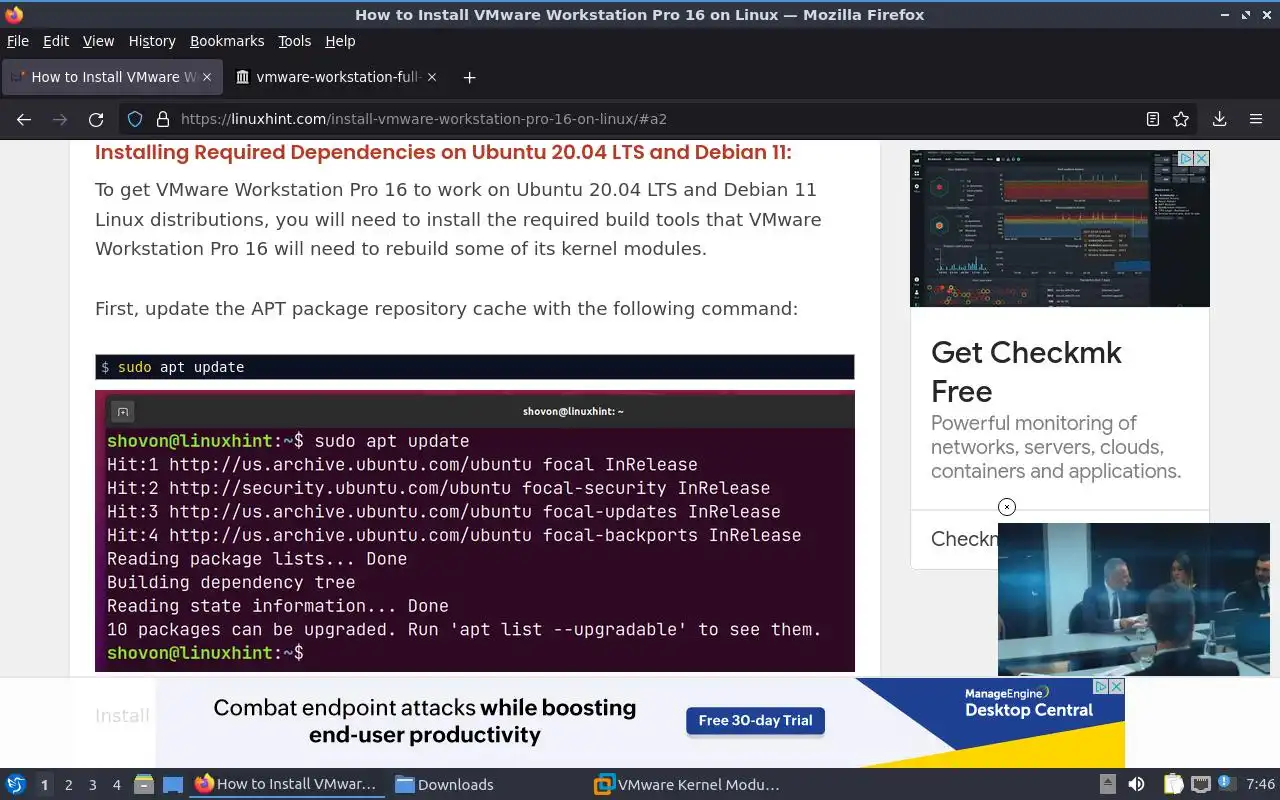This screenshot has height=800, width=1280.
Task: Close the floating video ad
Action: 1007,507
